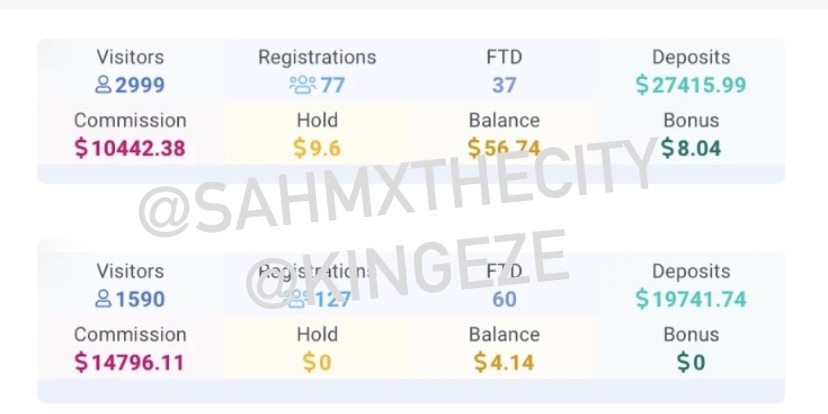
Task: Click the Visitors label in the first card
Action: click(x=130, y=57)
